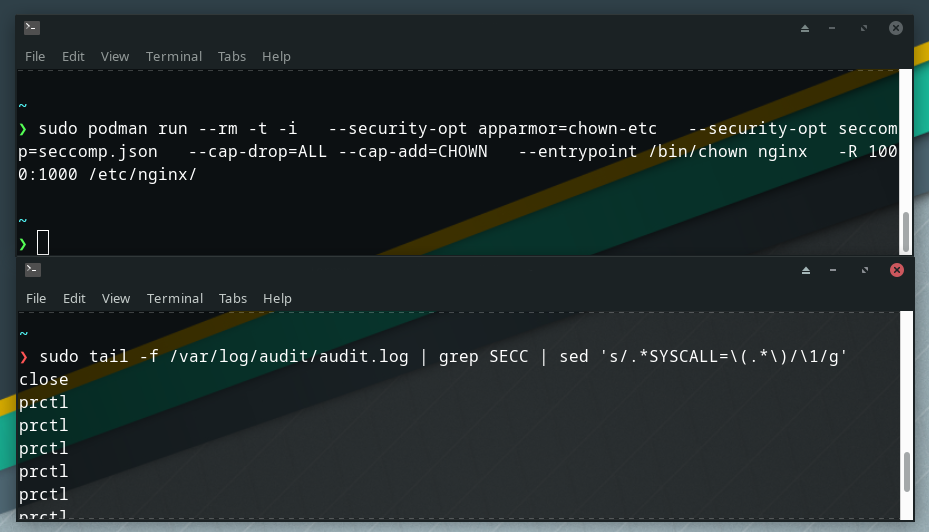The image size is (929, 532).
Task: Roll up the bottom terminal window
Action: click(x=807, y=270)
